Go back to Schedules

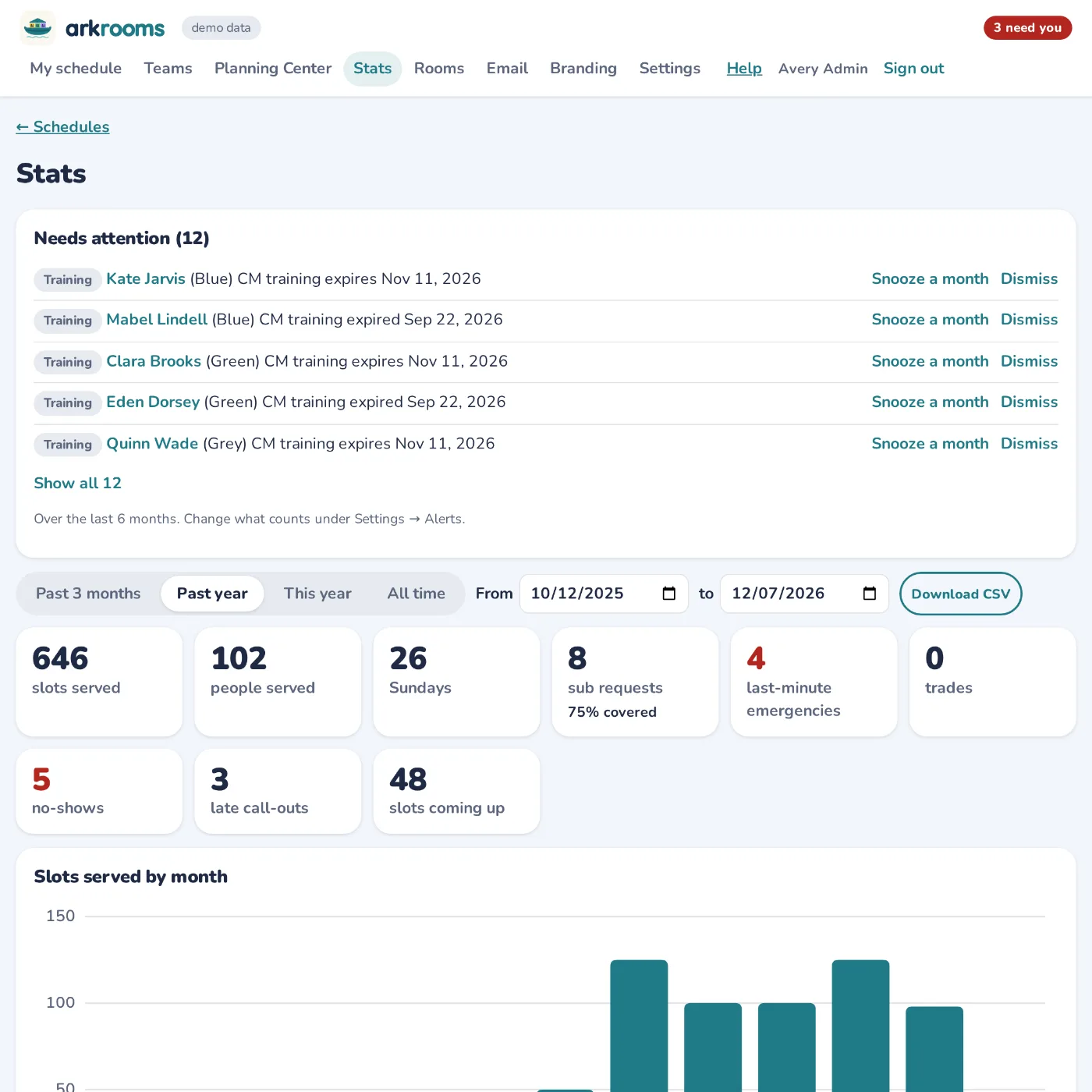62,127
